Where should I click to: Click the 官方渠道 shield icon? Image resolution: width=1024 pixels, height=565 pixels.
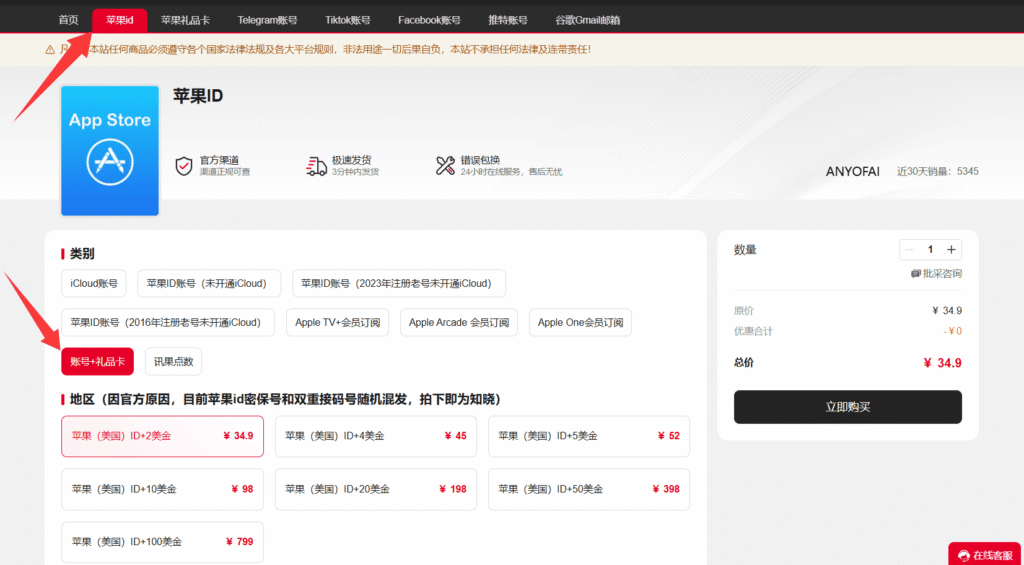(x=184, y=166)
